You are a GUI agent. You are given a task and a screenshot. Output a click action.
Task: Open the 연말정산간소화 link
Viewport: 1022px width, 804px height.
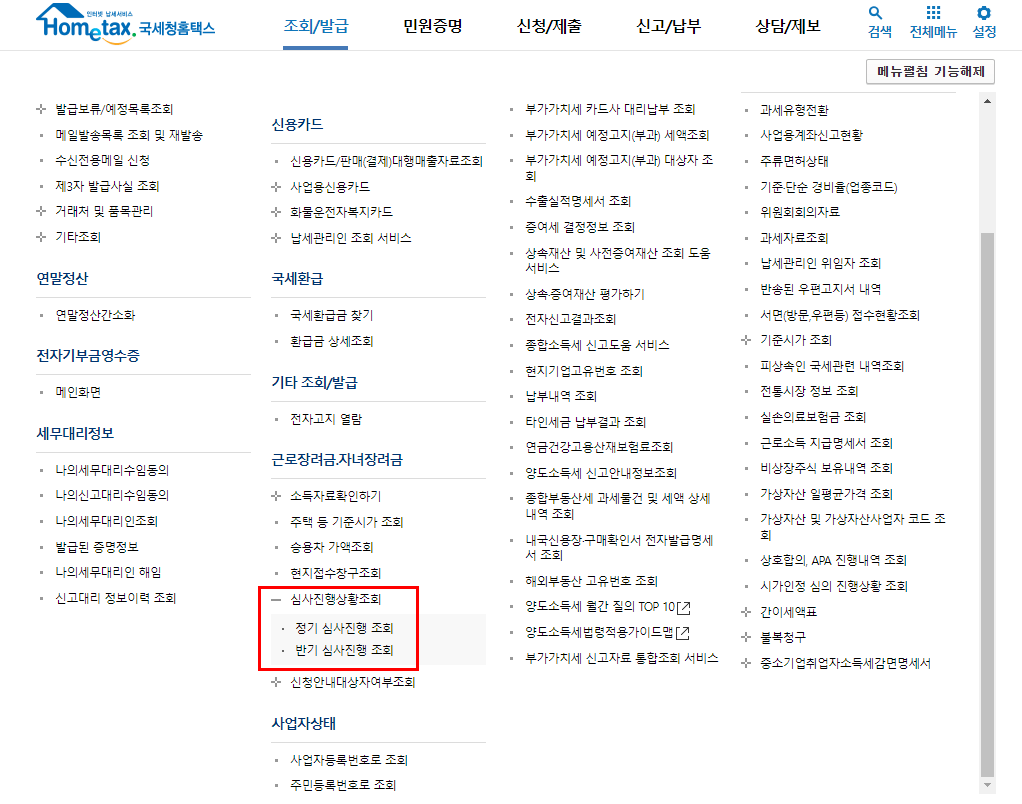93,316
